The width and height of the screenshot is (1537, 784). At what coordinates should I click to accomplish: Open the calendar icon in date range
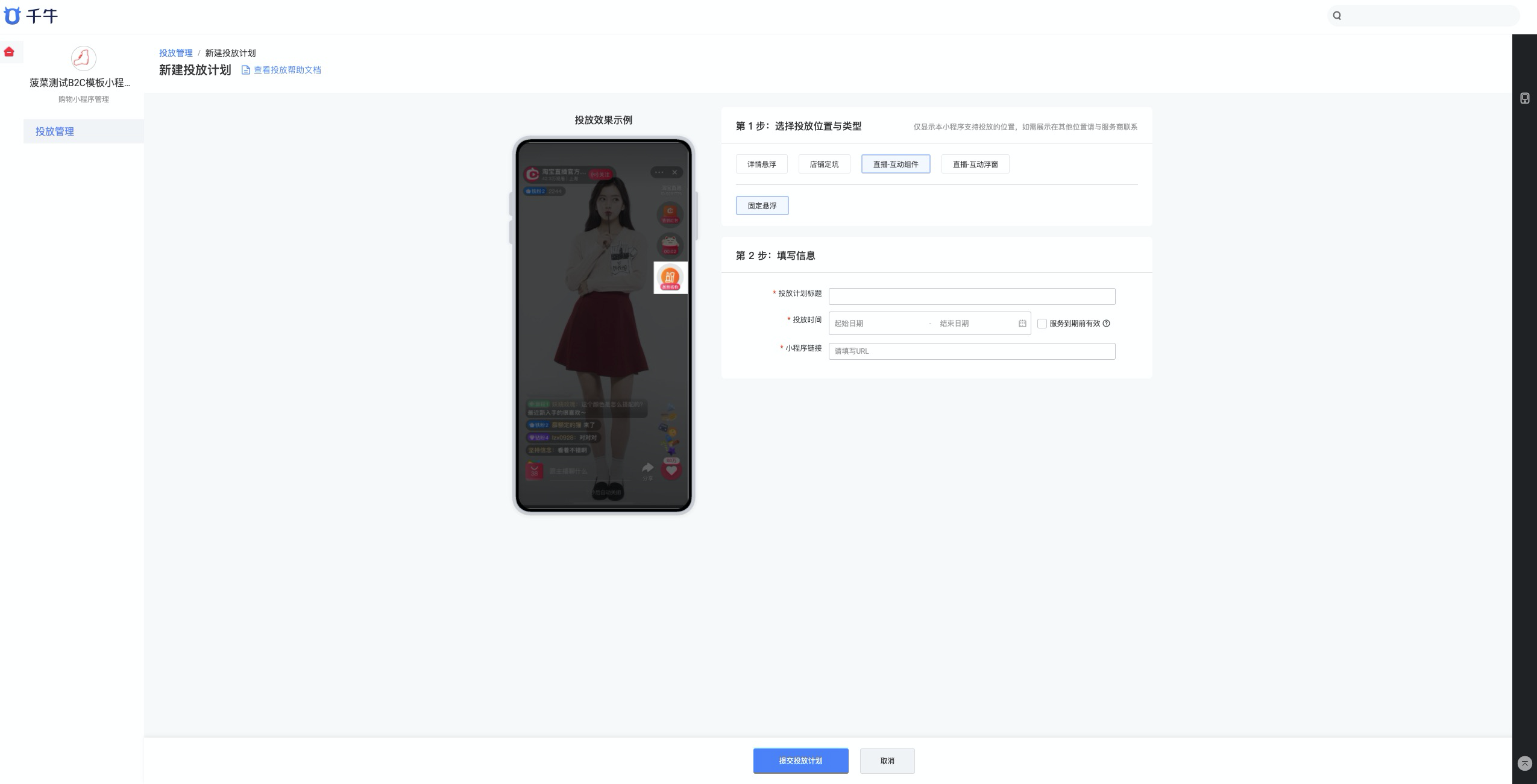coord(1022,324)
